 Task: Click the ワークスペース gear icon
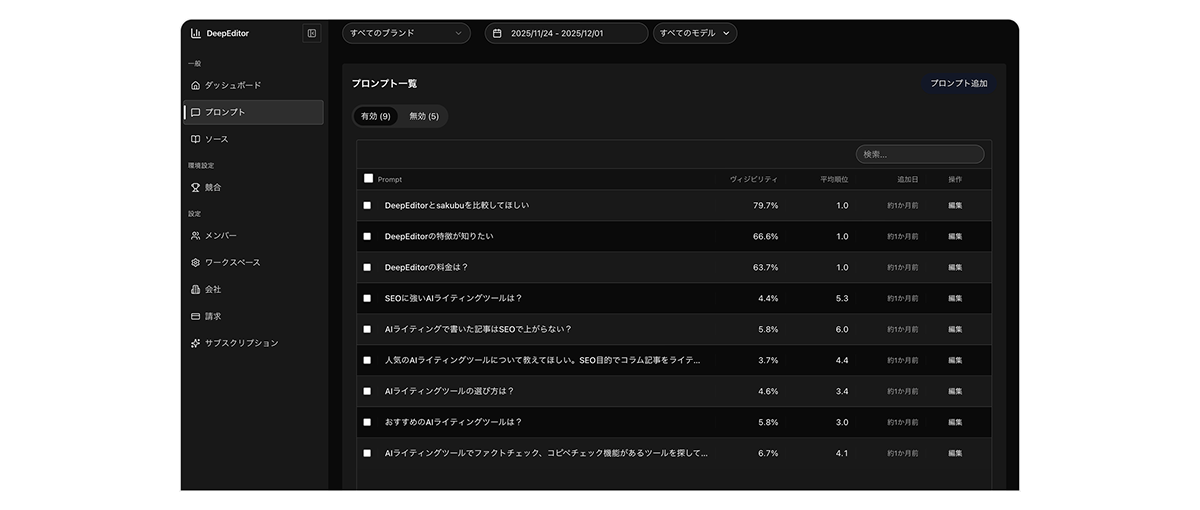tap(196, 262)
